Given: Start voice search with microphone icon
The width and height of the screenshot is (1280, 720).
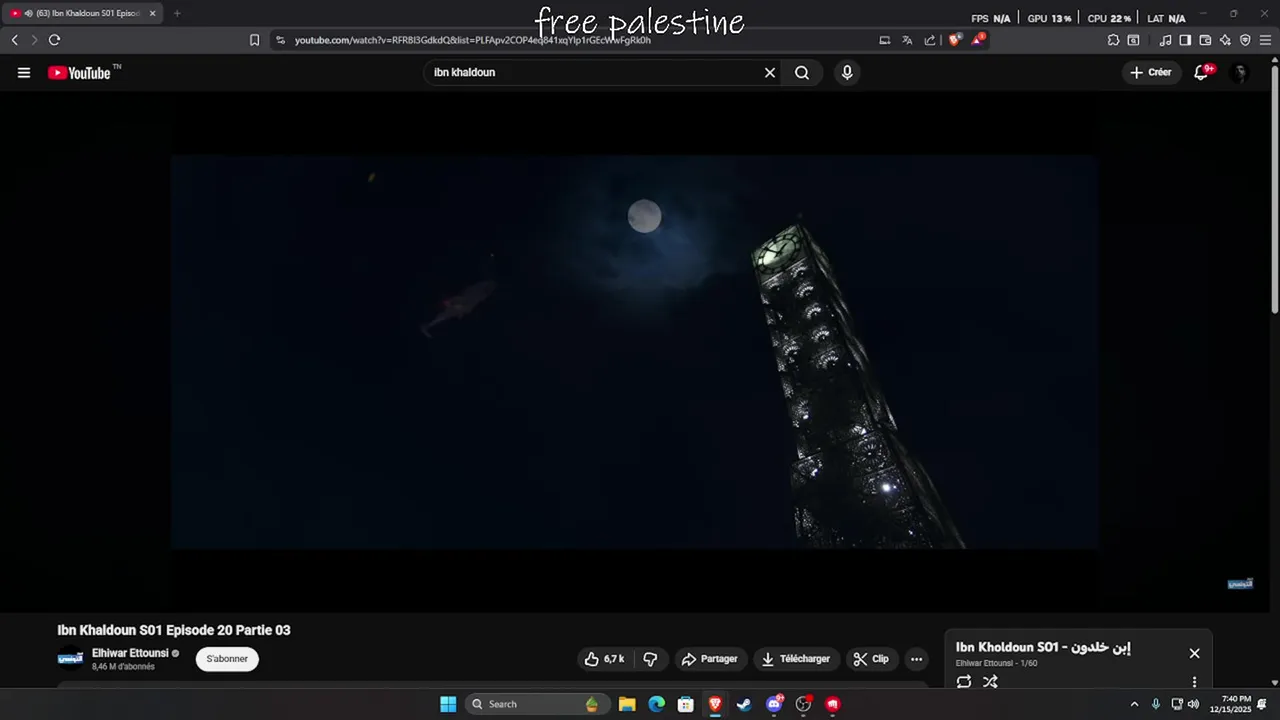Looking at the screenshot, I should click(x=847, y=72).
